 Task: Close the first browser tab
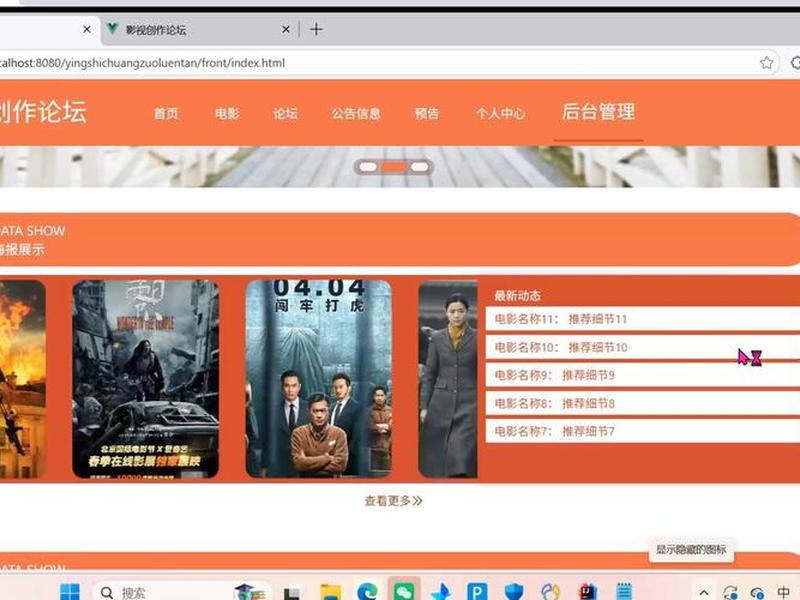coord(87,30)
